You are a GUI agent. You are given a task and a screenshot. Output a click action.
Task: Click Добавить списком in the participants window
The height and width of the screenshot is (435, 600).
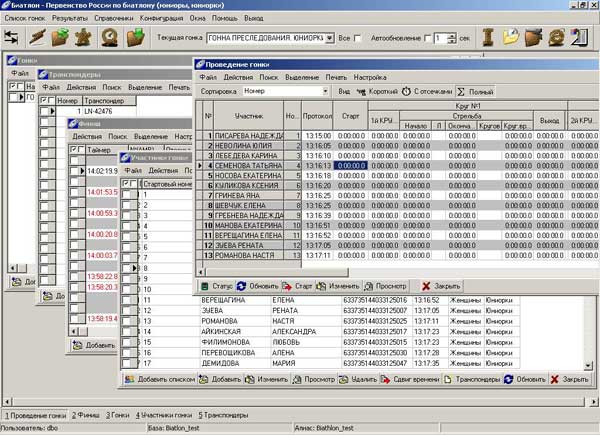(x=160, y=380)
